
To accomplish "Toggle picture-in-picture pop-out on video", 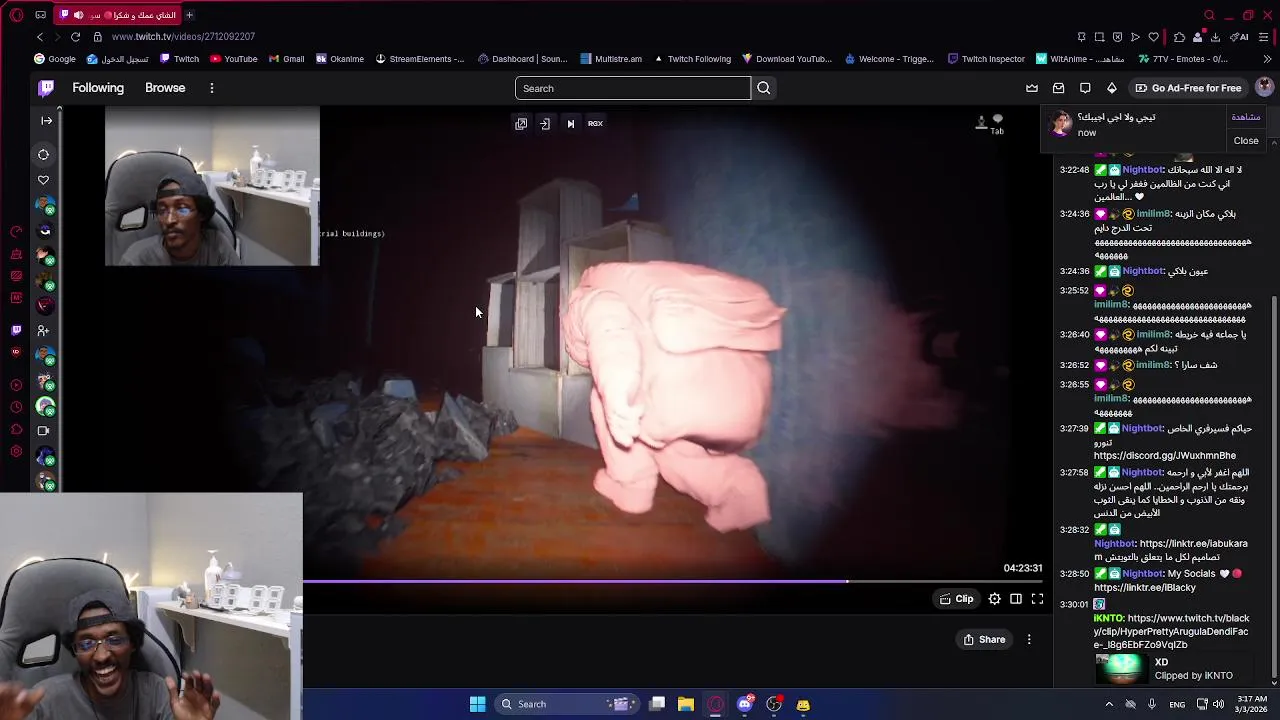I will tap(521, 123).
